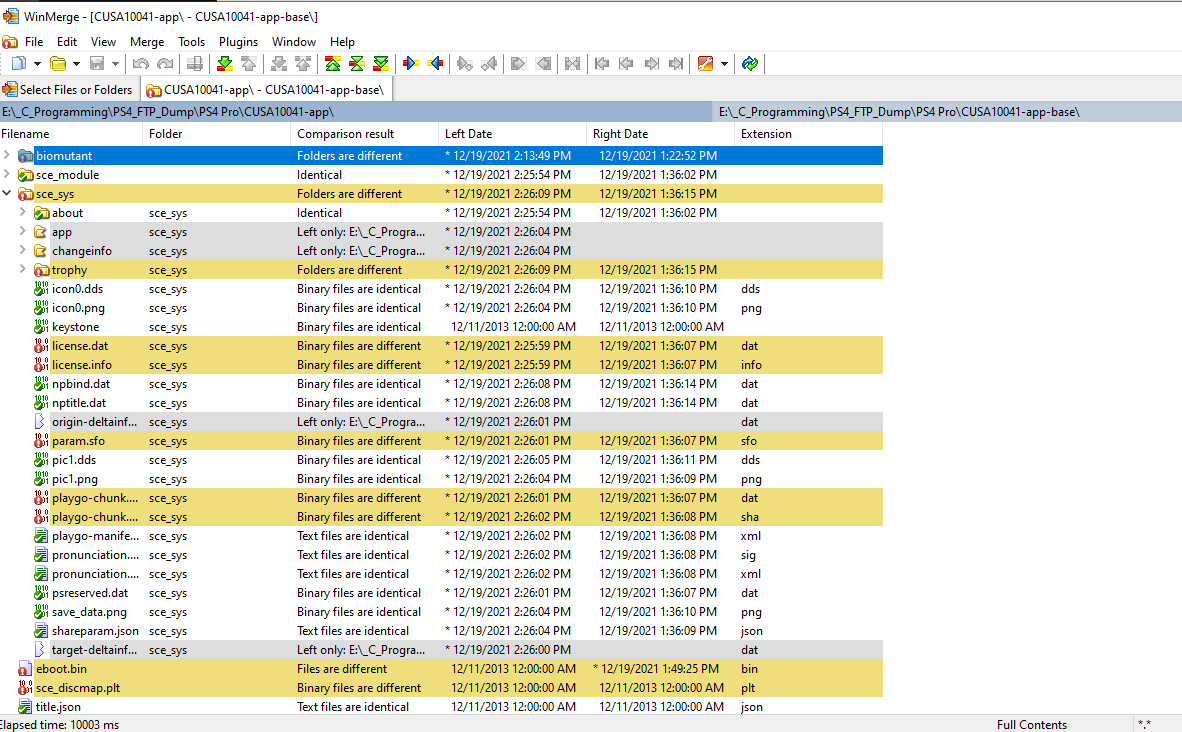Click the Previous Conflict toolbar icon
The height and width of the screenshot is (732, 1182).
303,64
